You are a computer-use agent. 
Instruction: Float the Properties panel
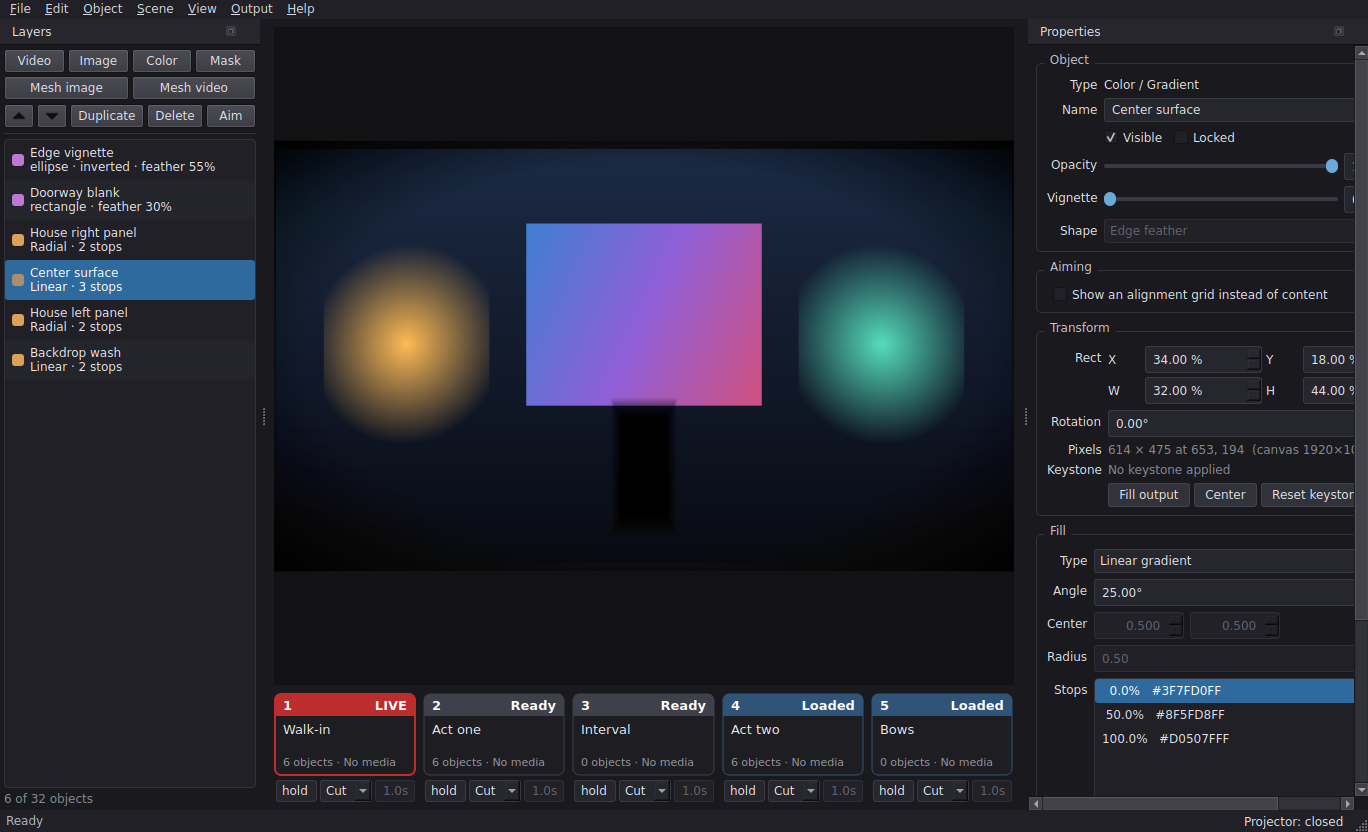coord(1339,31)
